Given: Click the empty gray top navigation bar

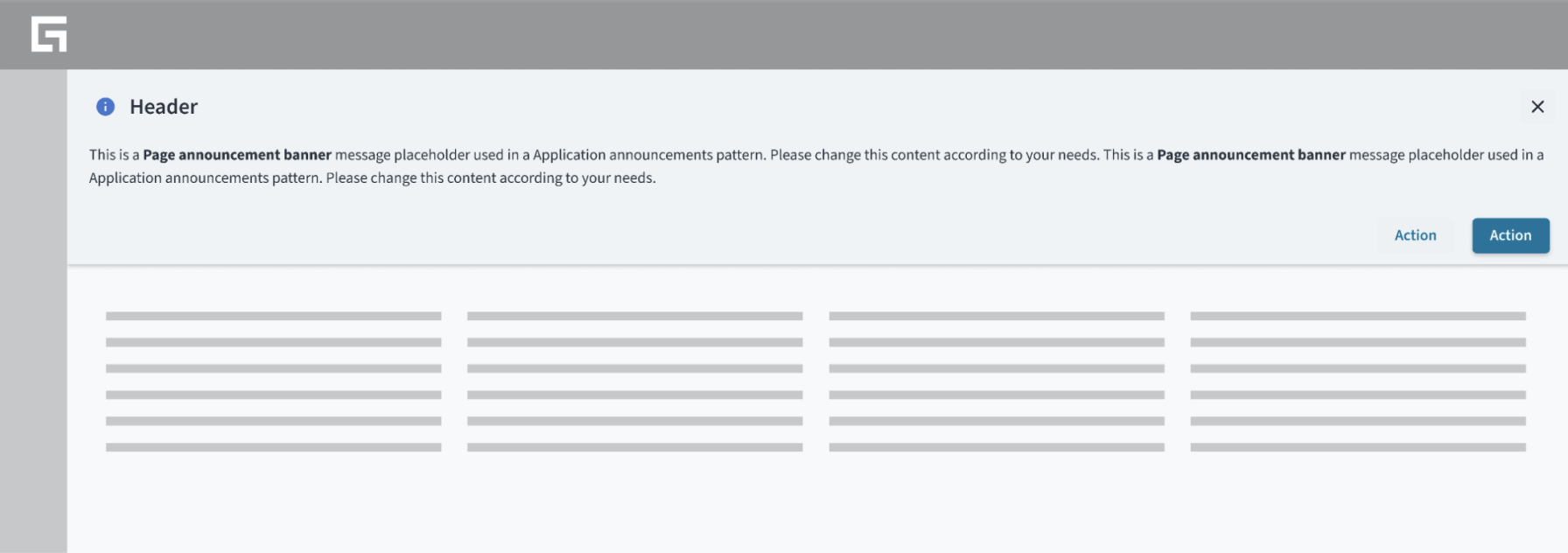Looking at the screenshot, I should pos(814,34).
